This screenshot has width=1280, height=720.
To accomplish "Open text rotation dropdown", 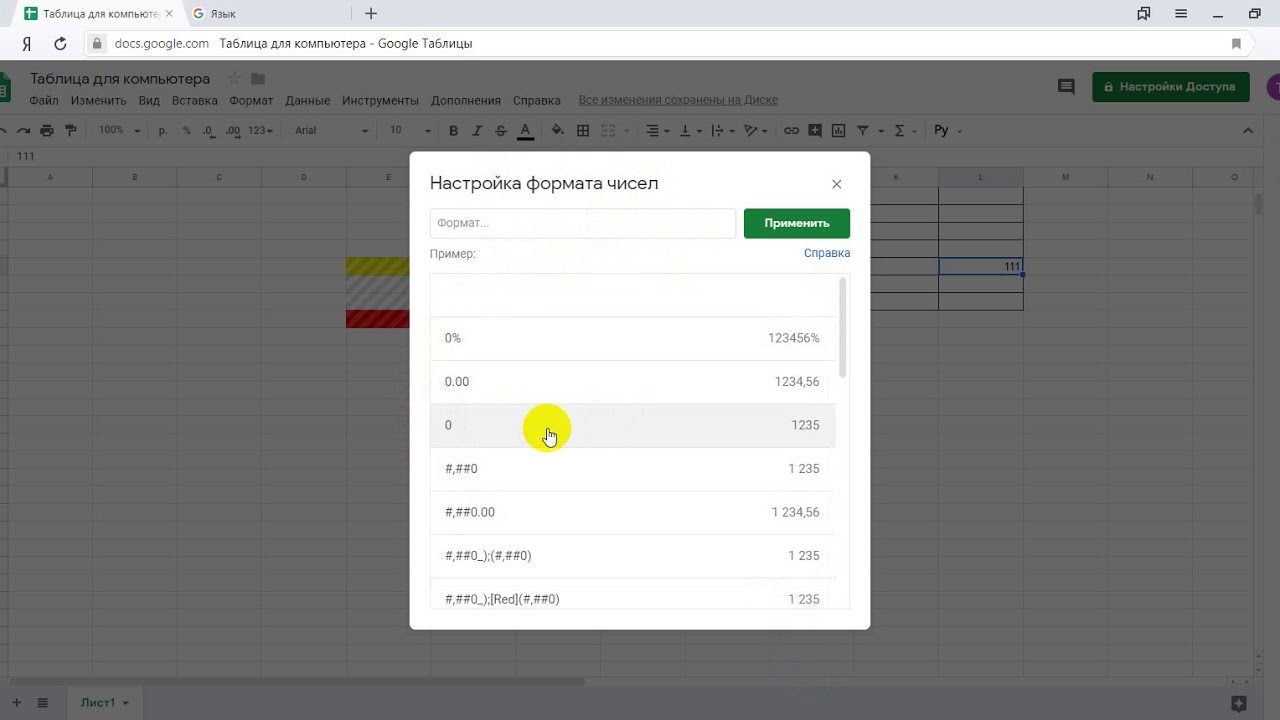I will 756,130.
